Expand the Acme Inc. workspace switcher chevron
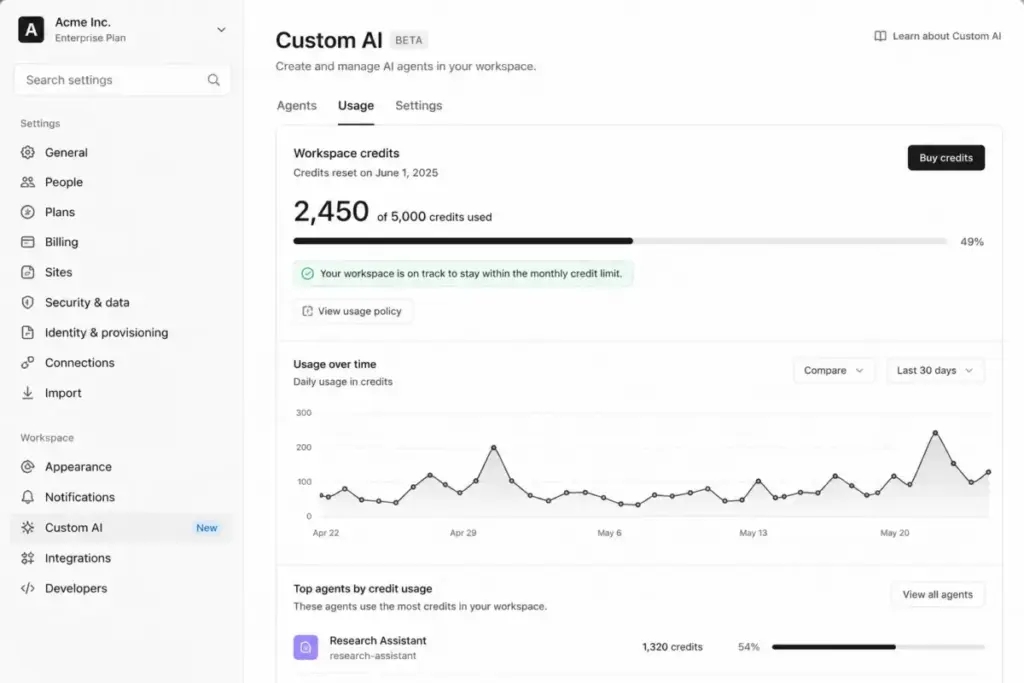1024x683 pixels. tap(221, 30)
